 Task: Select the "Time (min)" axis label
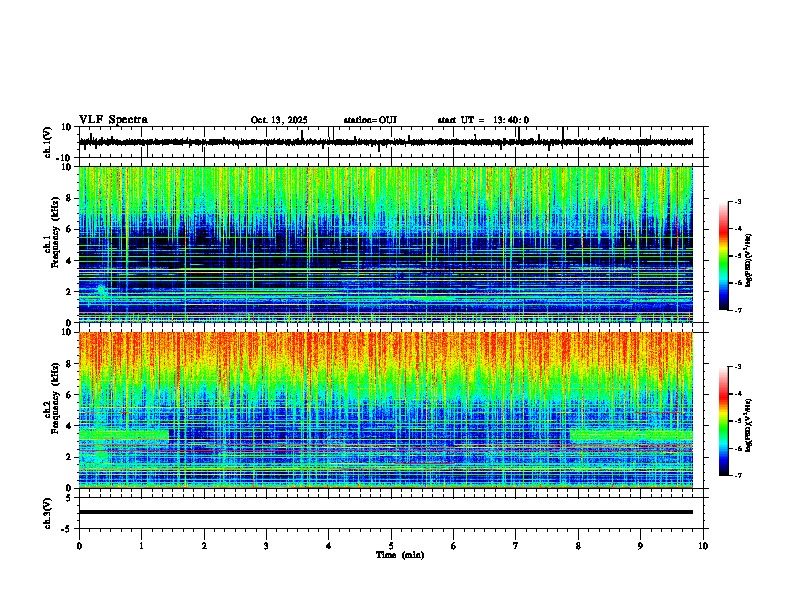(400, 555)
